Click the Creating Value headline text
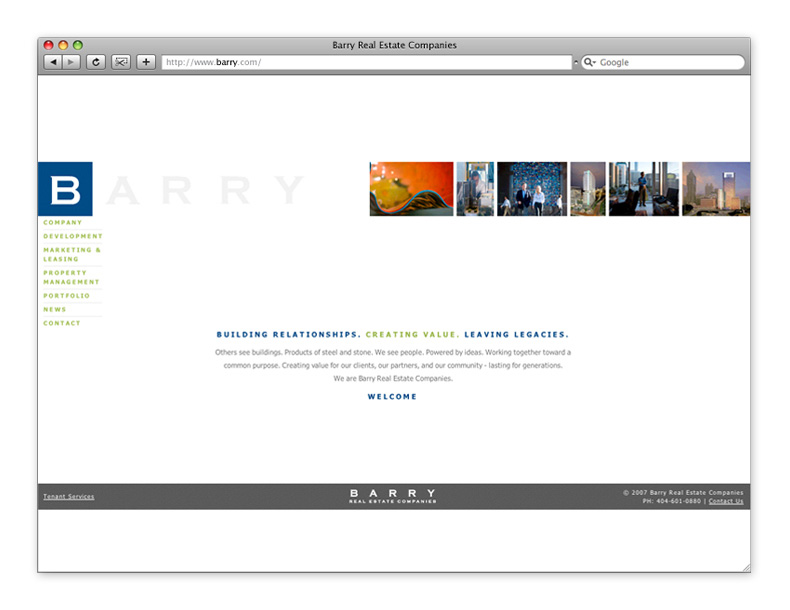Image resolution: width=790 pixels, height=610 pixels. click(413, 334)
